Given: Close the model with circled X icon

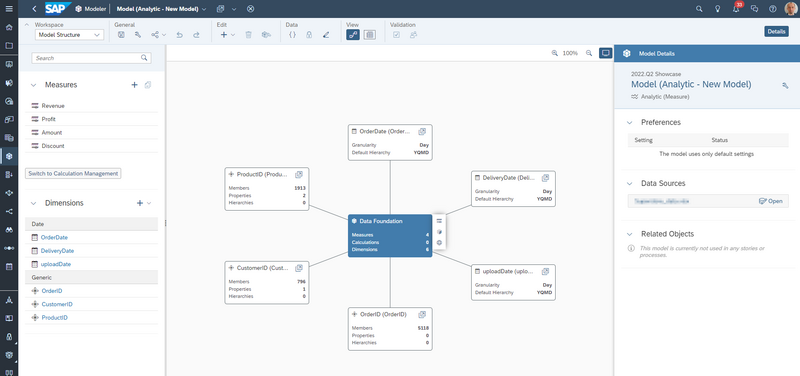Looking at the screenshot, I should click(x=250, y=9).
